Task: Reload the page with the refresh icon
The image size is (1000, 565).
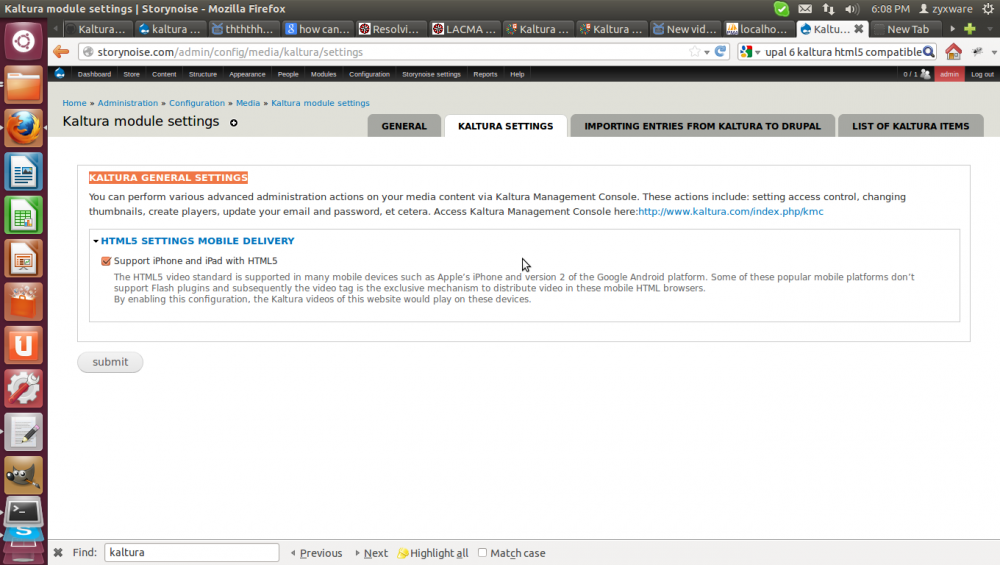Action: (x=720, y=52)
